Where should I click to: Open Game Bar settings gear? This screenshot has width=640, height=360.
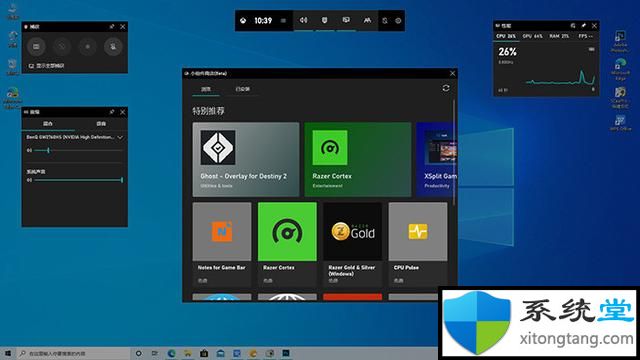tap(398, 20)
